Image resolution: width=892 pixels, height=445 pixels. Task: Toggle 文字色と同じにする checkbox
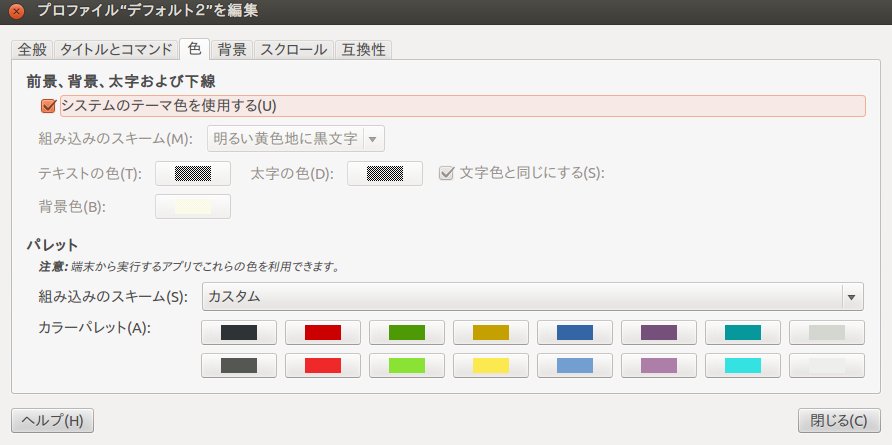point(445,173)
